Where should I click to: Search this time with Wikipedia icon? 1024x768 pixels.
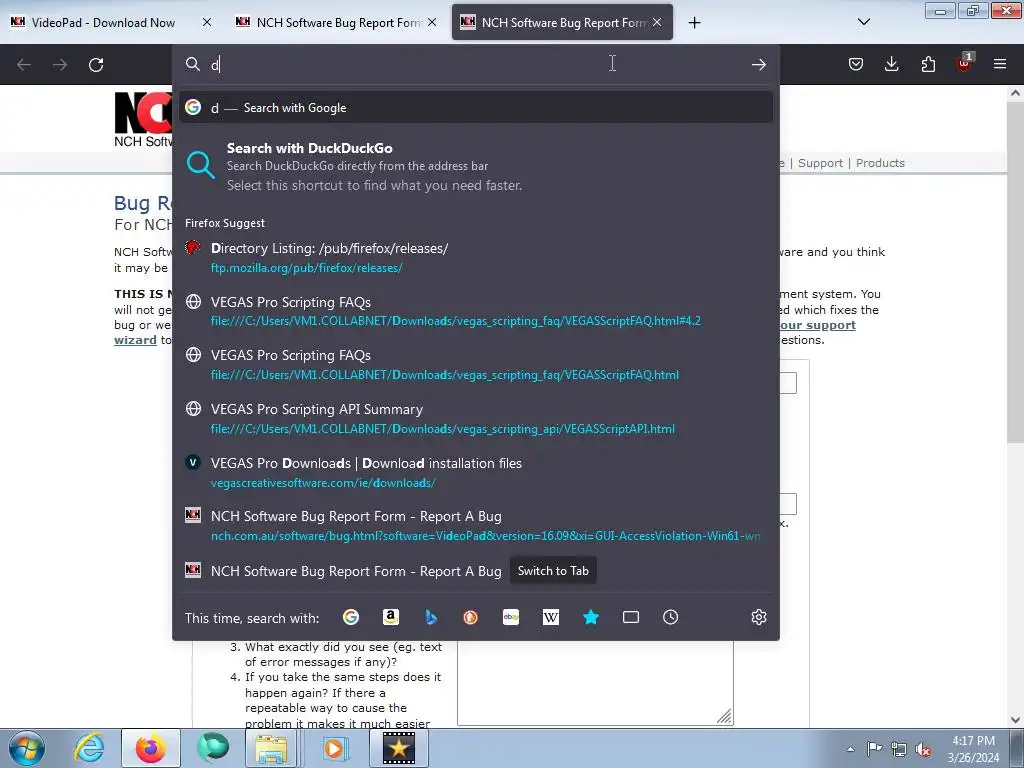551,617
